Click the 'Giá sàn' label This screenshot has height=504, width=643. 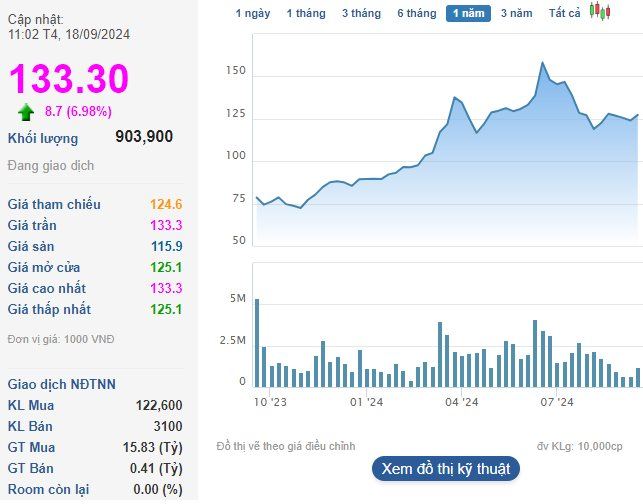click(31, 246)
